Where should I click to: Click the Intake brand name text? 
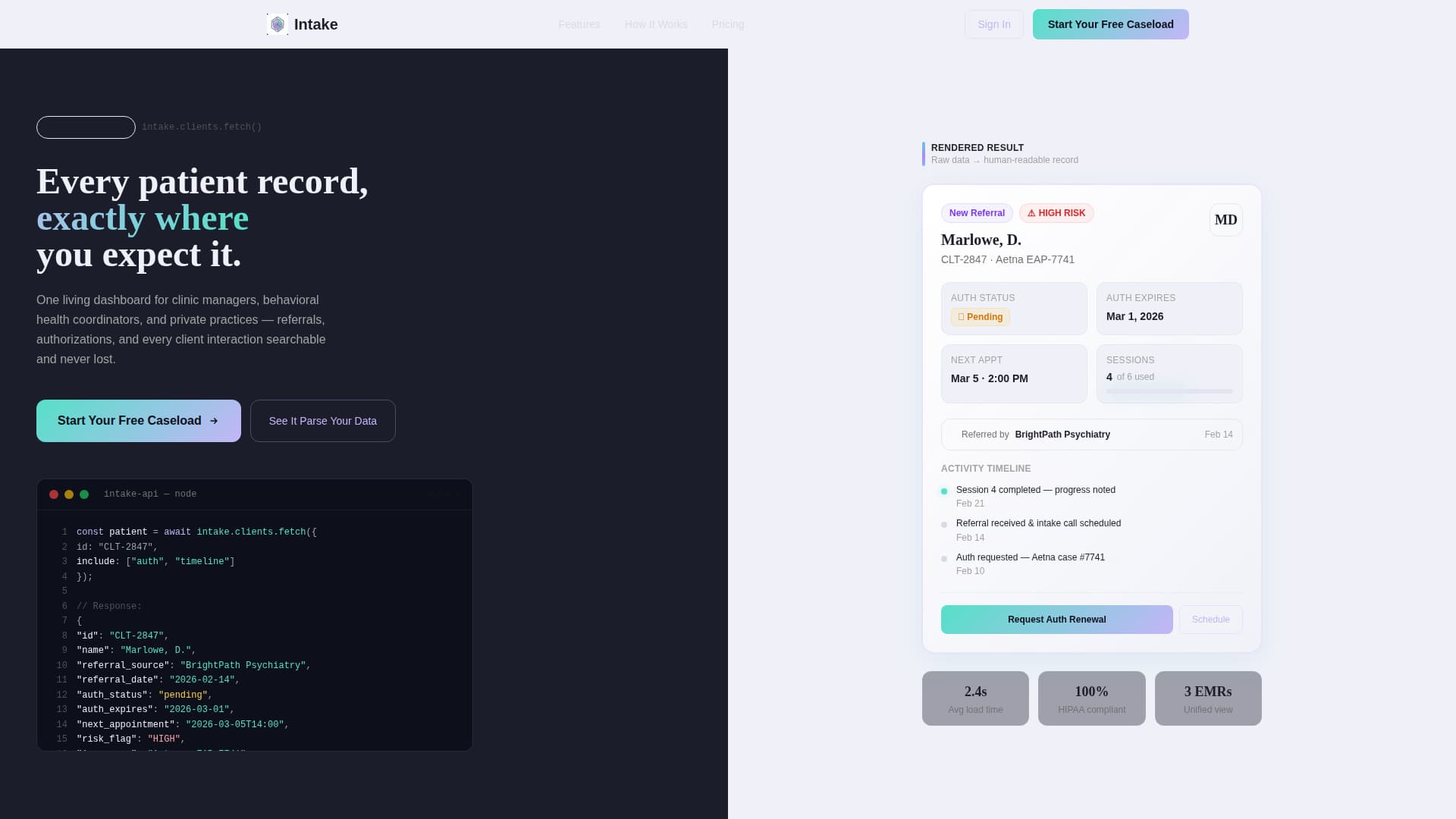[x=316, y=24]
